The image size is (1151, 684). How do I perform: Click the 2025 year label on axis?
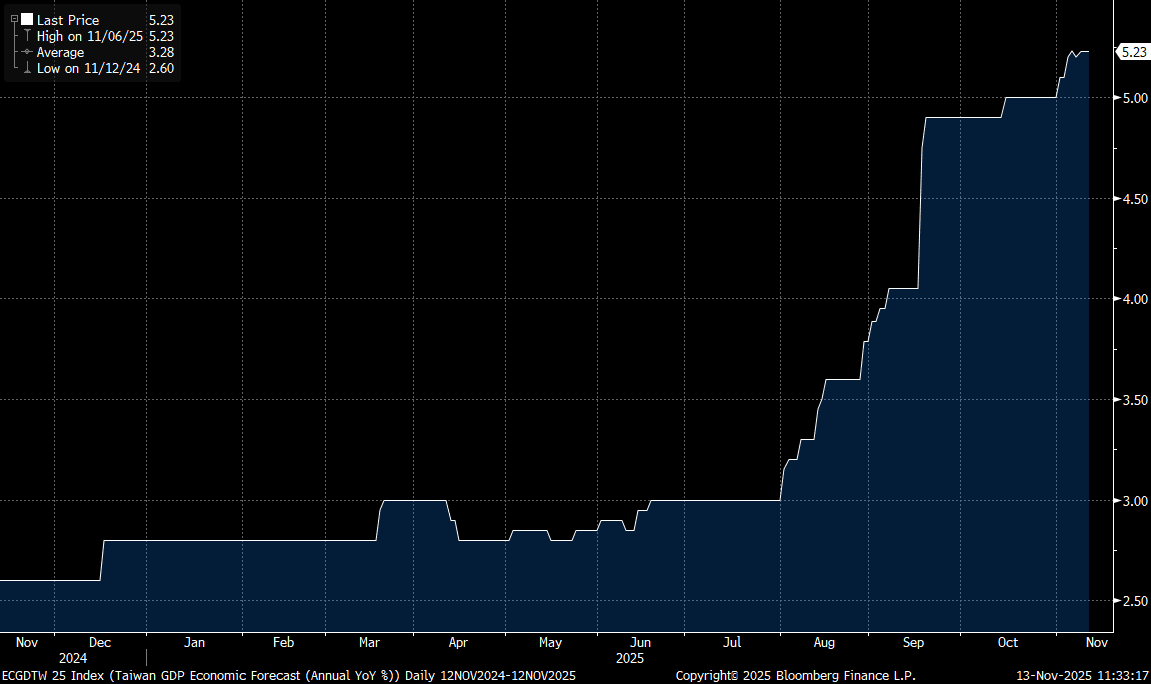pos(630,658)
